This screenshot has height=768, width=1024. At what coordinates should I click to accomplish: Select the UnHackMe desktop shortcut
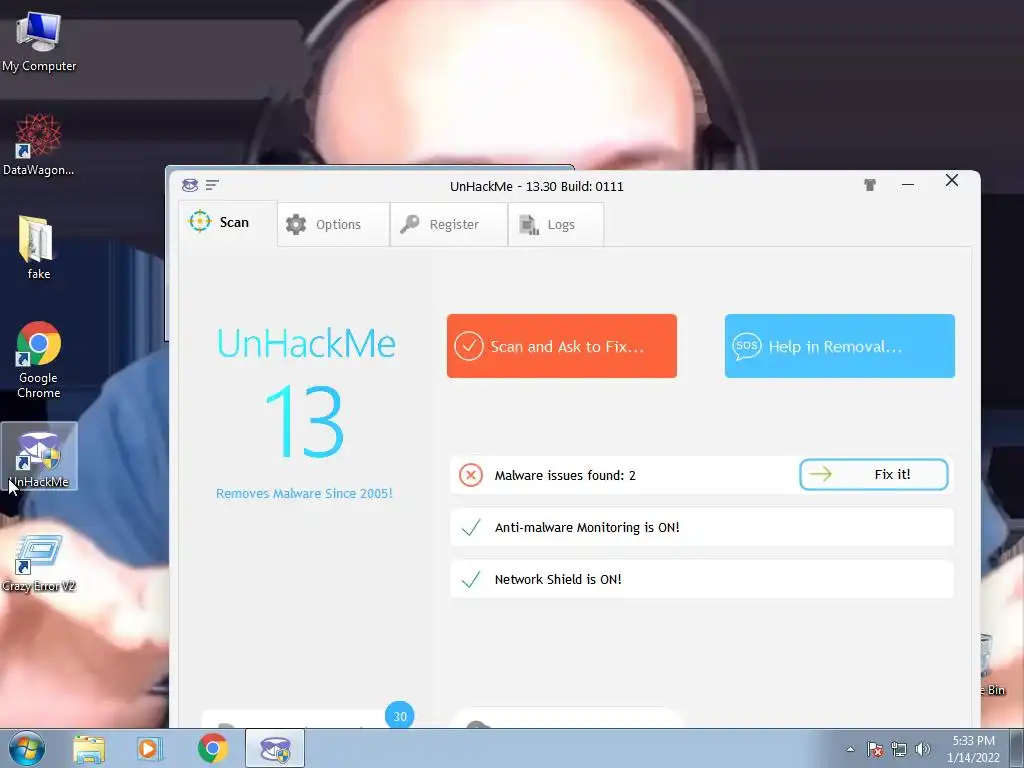(x=39, y=456)
